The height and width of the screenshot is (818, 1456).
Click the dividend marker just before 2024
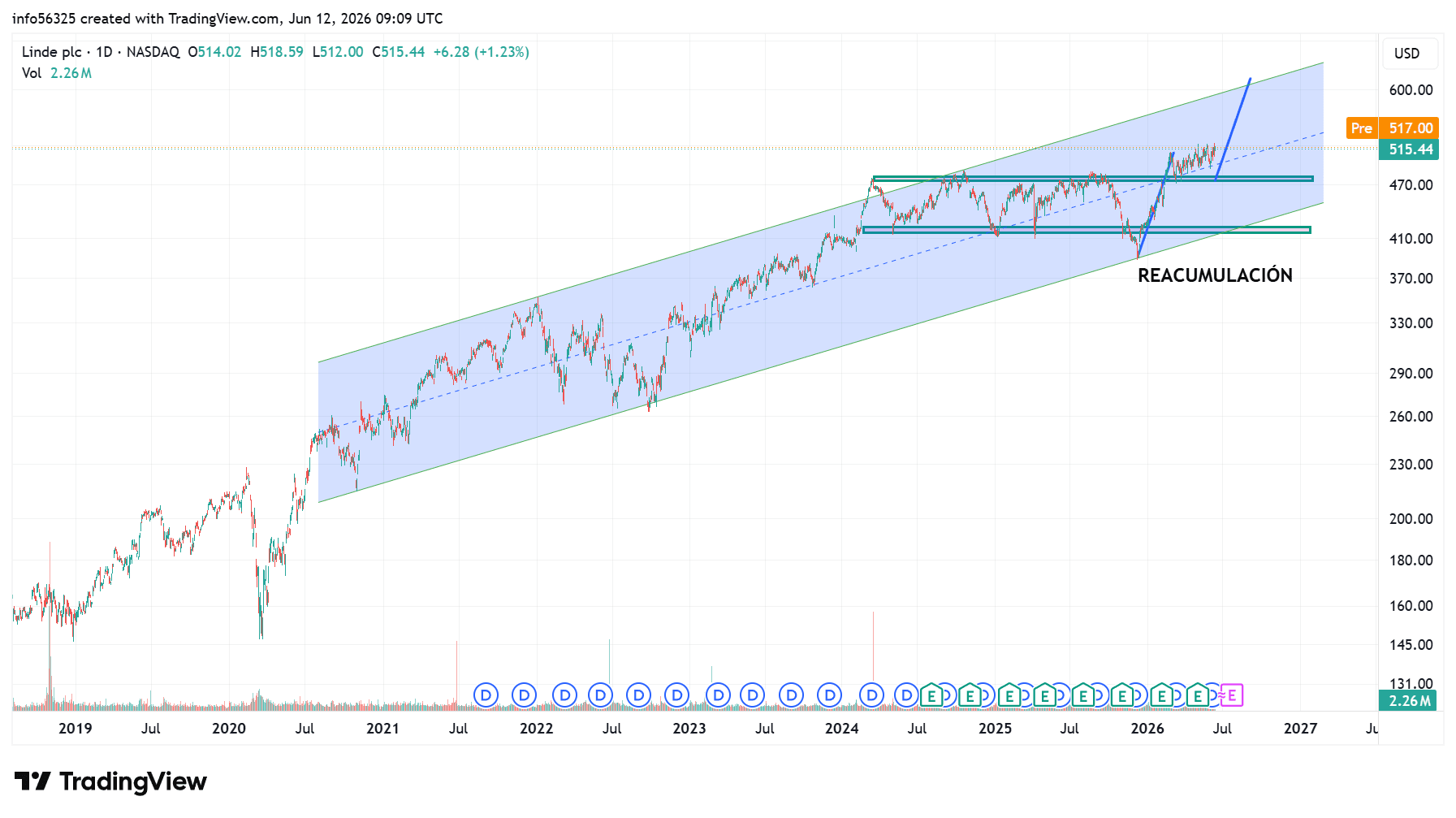click(829, 695)
